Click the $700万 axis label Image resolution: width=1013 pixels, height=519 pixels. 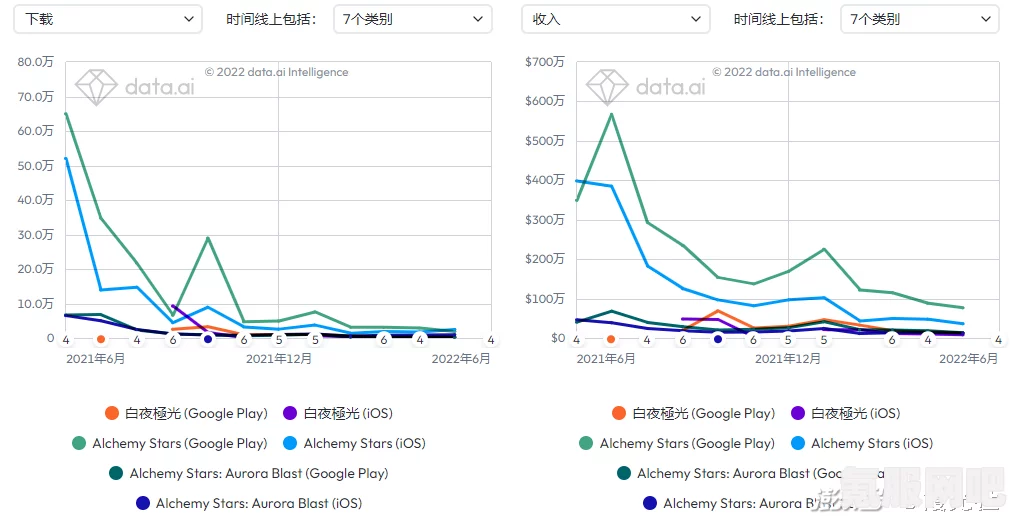pyautogui.click(x=545, y=62)
